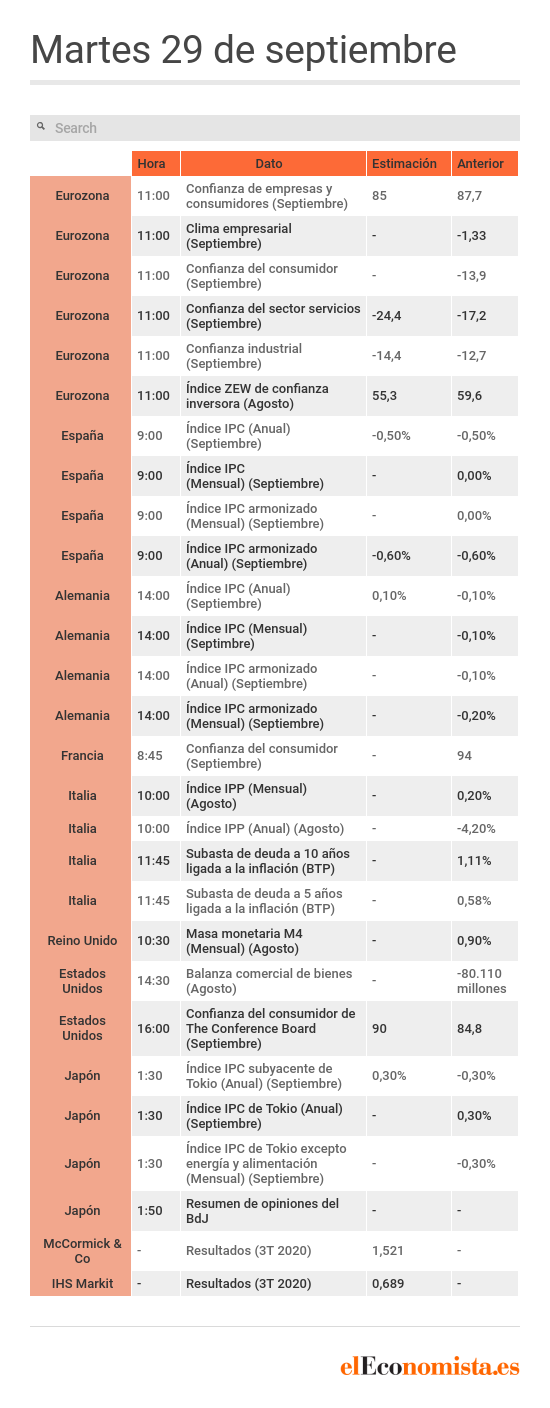Click the Clima empresarial (Septiembre) entry
The height and width of the screenshot is (1408, 550).
coord(239,236)
